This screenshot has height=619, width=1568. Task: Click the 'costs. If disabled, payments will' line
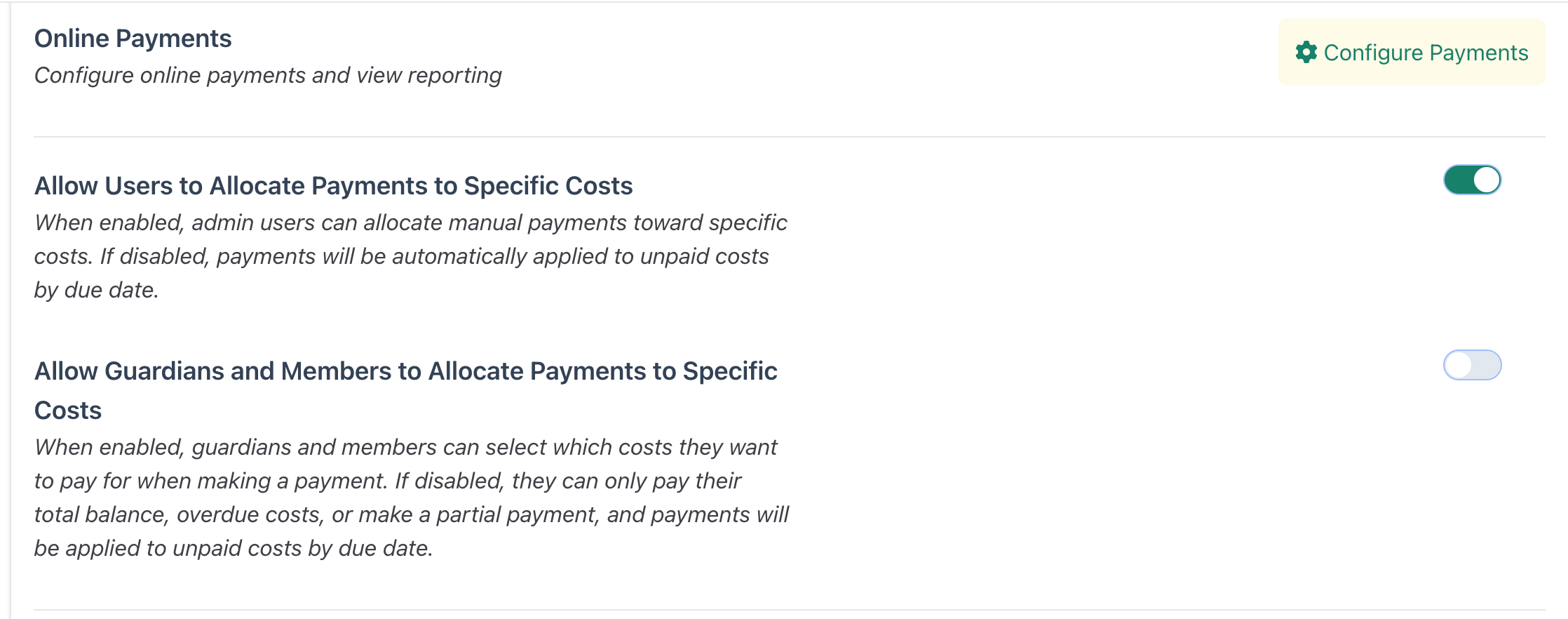[401, 256]
